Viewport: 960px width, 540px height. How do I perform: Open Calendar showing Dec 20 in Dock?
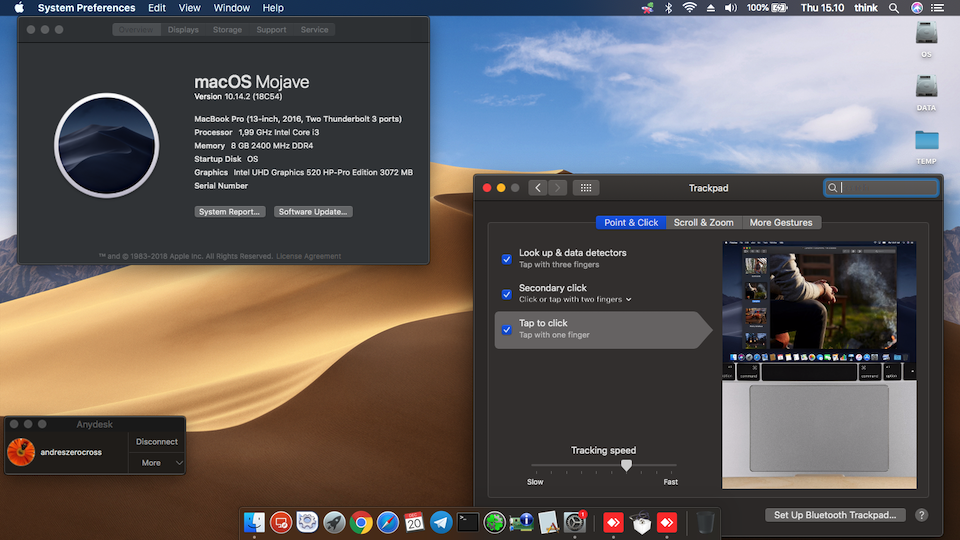point(414,522)
